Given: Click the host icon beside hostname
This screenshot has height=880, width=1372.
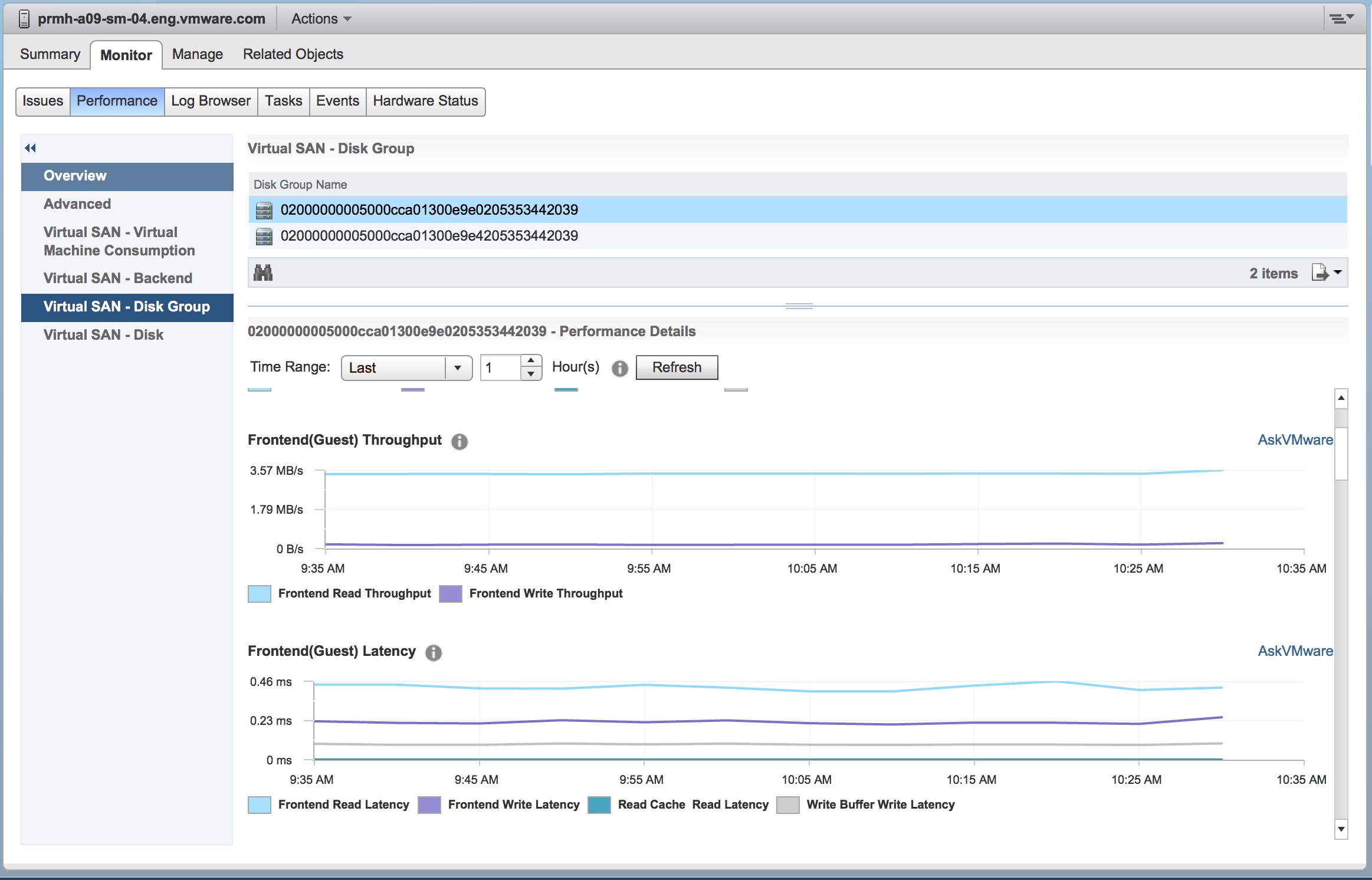Looking at the screenshot, I should coord(24,19).
